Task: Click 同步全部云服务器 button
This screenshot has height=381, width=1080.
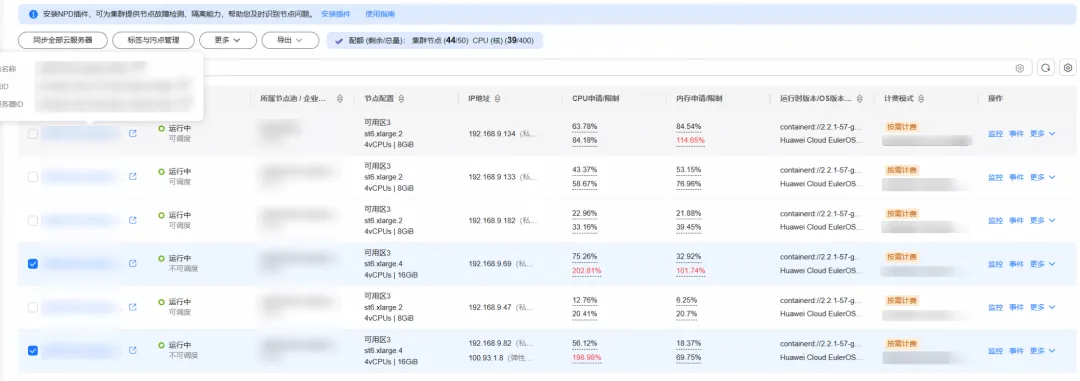Action: [x=63, y=41]
